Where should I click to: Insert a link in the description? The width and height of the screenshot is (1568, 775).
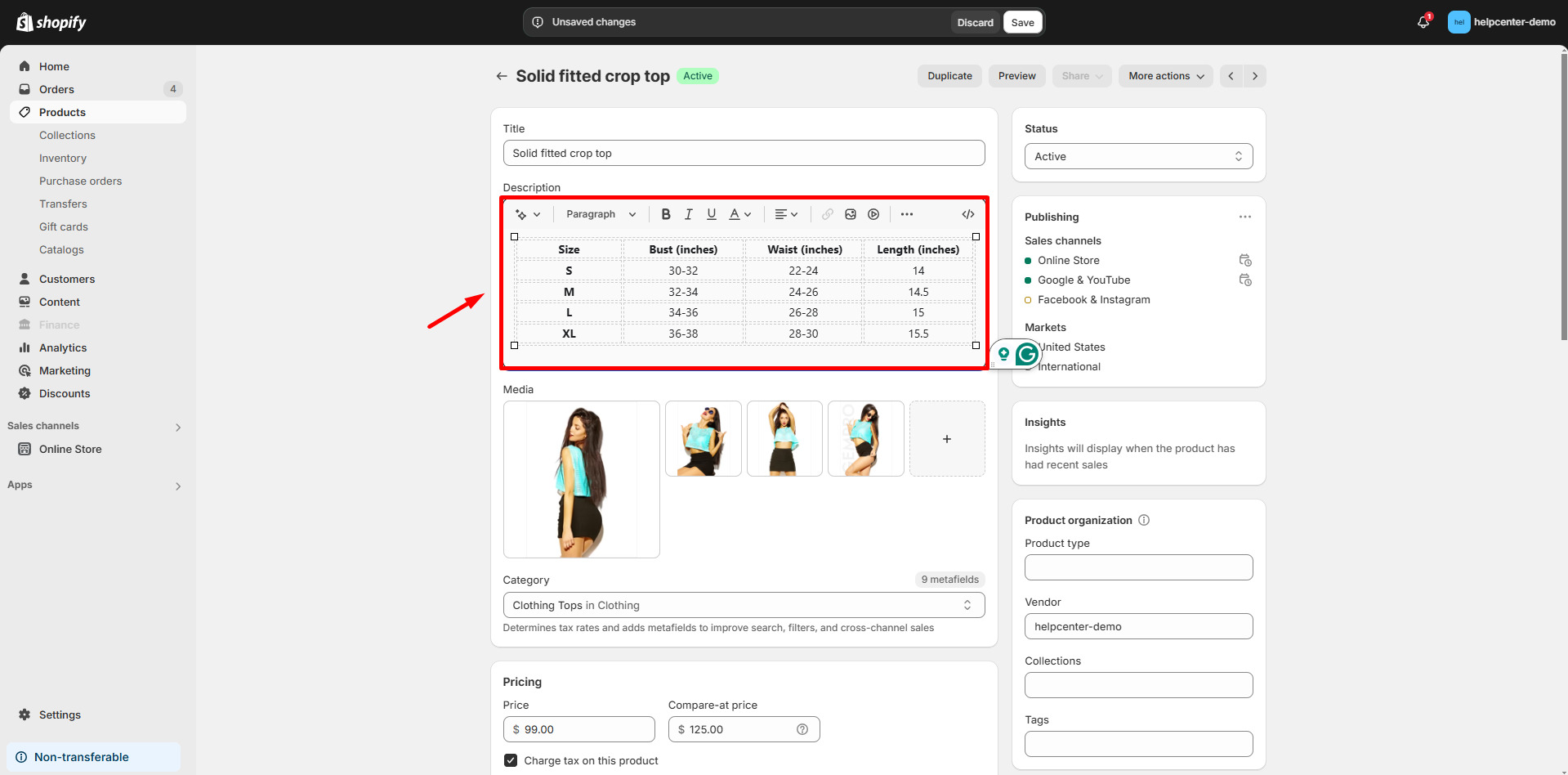point(827,213)
